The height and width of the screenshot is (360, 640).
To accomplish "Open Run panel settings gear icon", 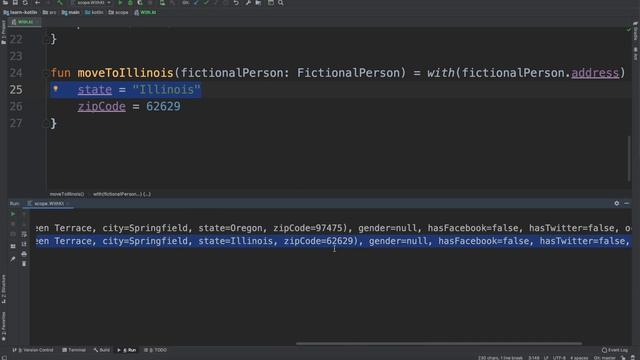I will point(617,203).
